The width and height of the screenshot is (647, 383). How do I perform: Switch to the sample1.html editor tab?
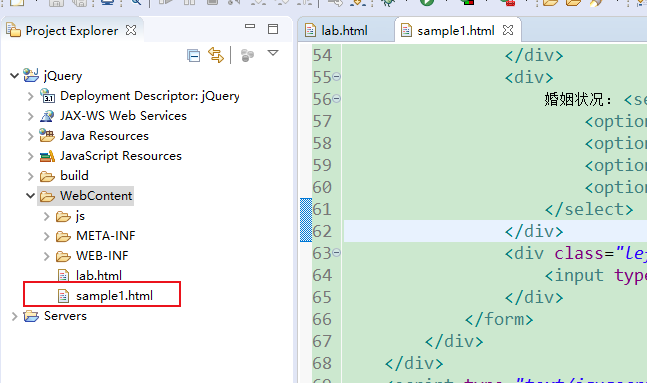click(456, 31)
